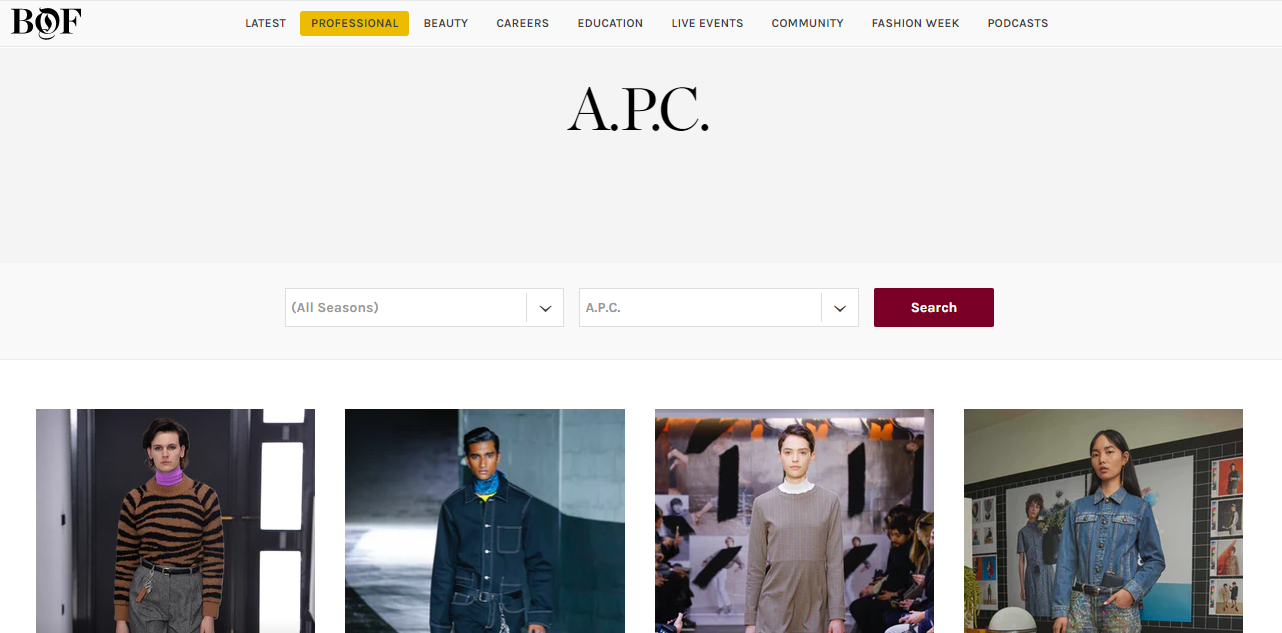
Task: Visit the Live Events page
Action: click(x=707, y=23)
